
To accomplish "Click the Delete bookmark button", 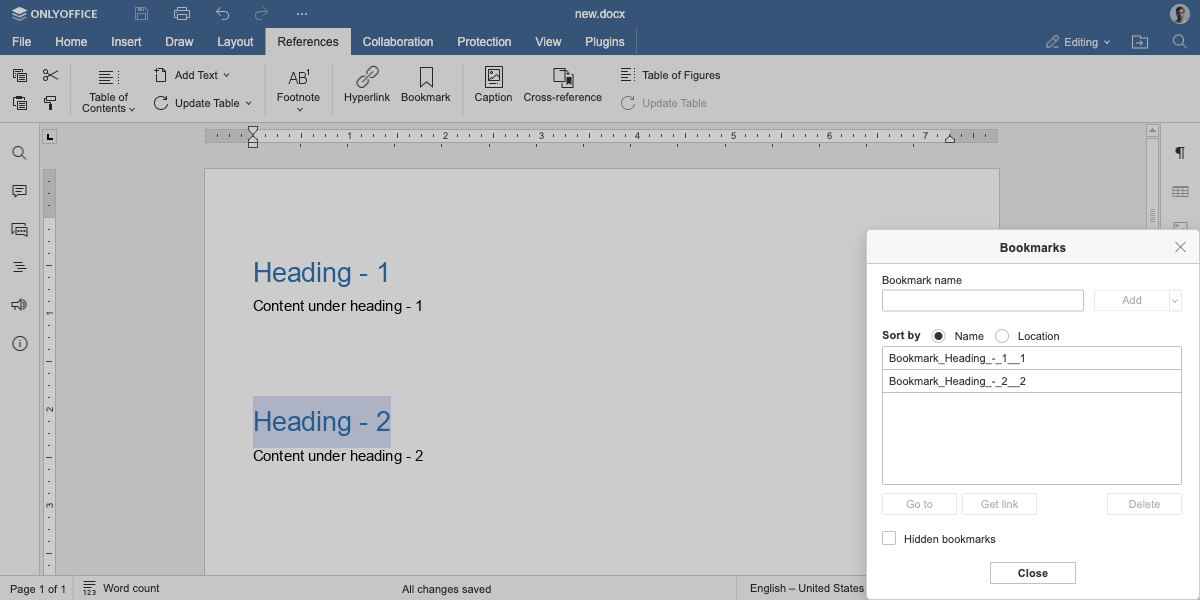I will 1144,504.
